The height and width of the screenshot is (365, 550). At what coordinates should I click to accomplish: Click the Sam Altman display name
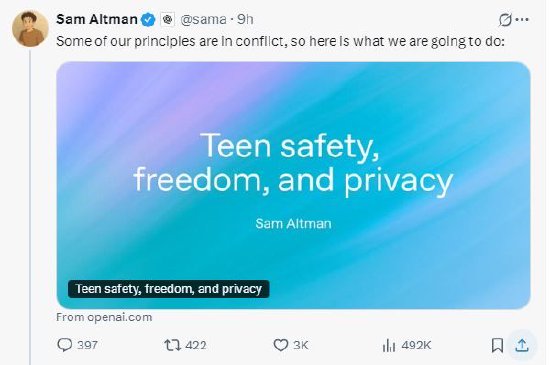pyautogui.click(x=97, y=19)
